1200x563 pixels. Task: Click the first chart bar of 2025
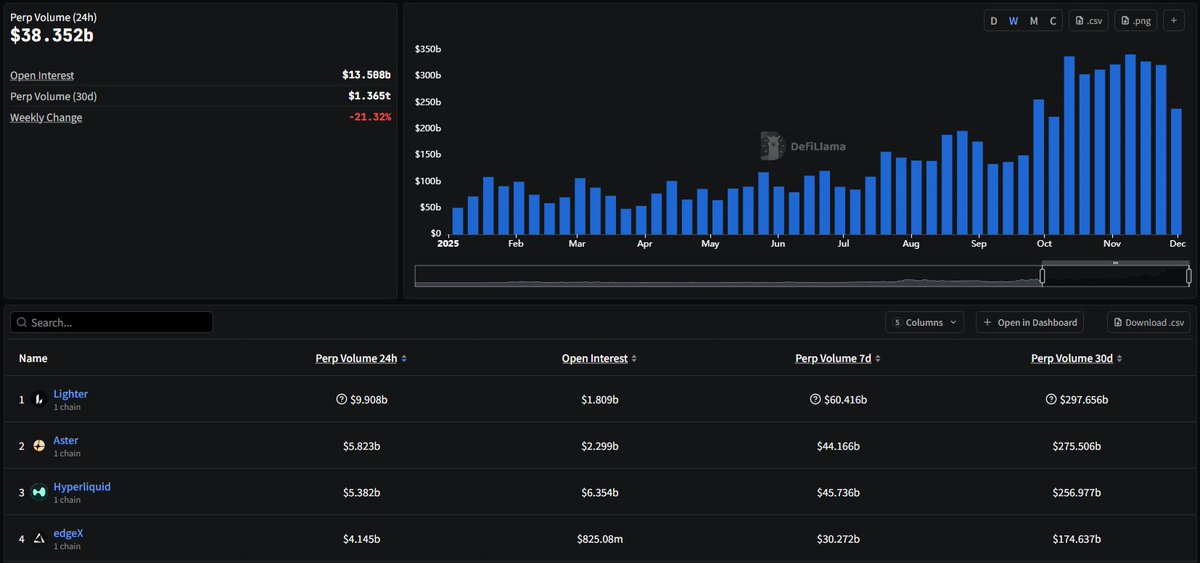[458, 221]
